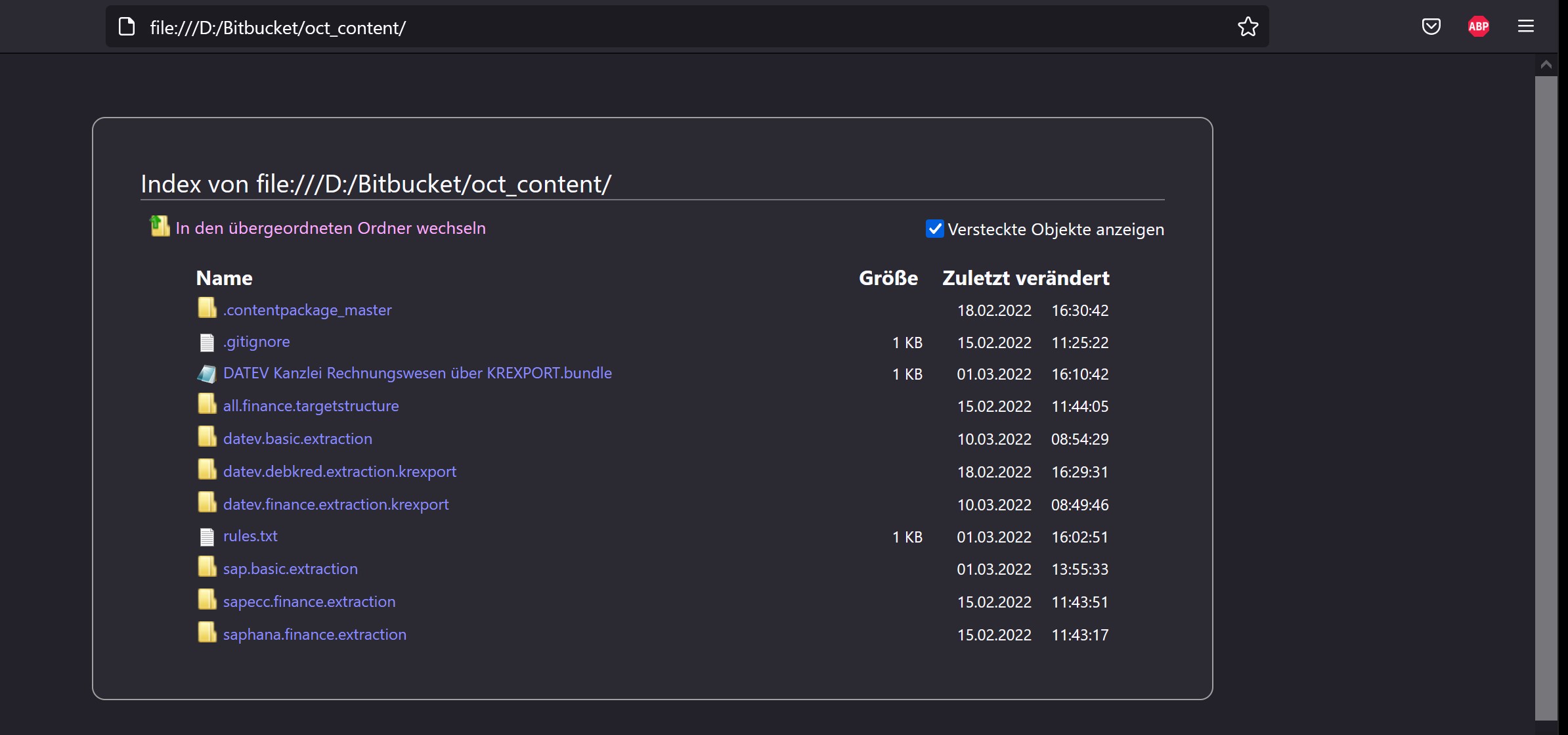The width and height of the screenshot is (1568, 735).
Task: Open the datev.basic.extraction folder
Action: pyautogui.click(x=297, y=439)
